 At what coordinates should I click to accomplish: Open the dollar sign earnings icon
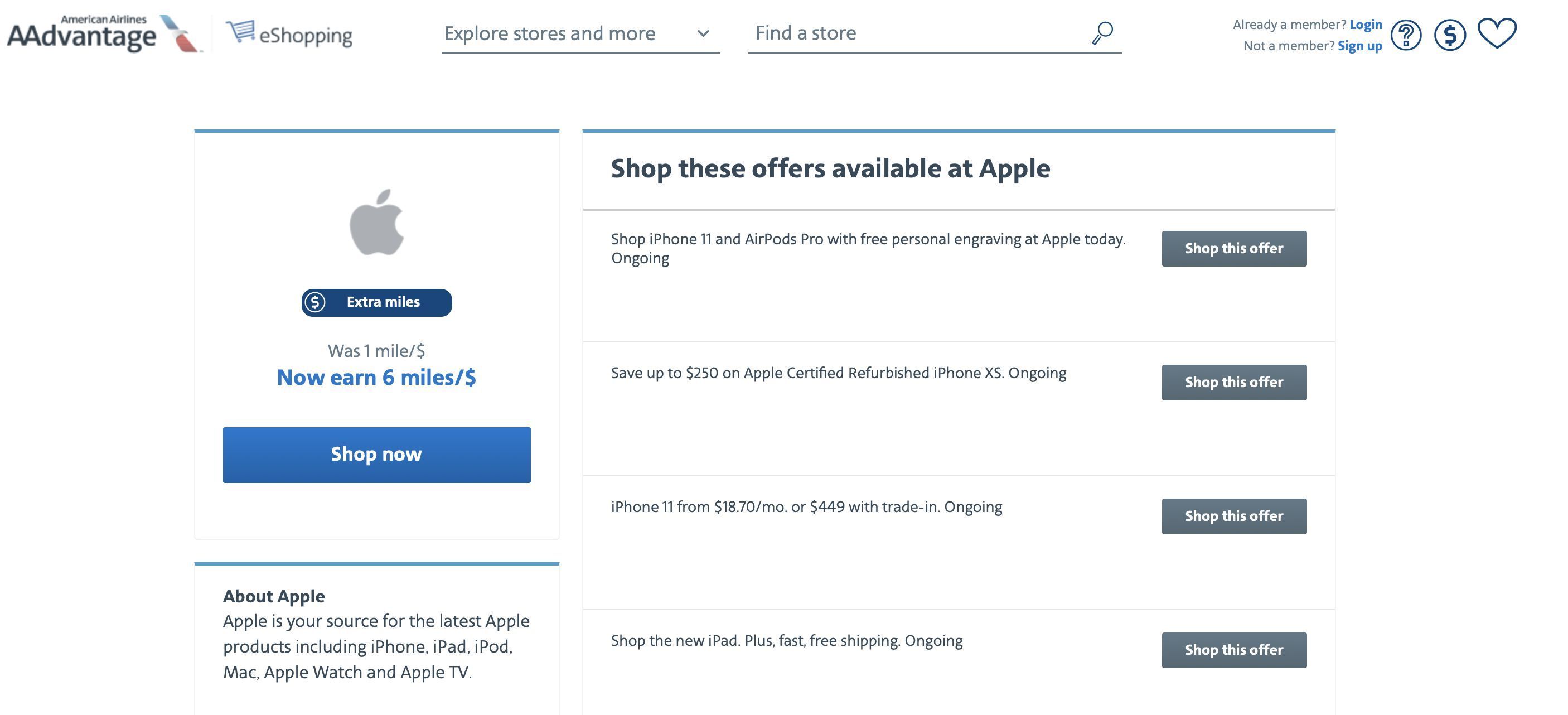1450,35
